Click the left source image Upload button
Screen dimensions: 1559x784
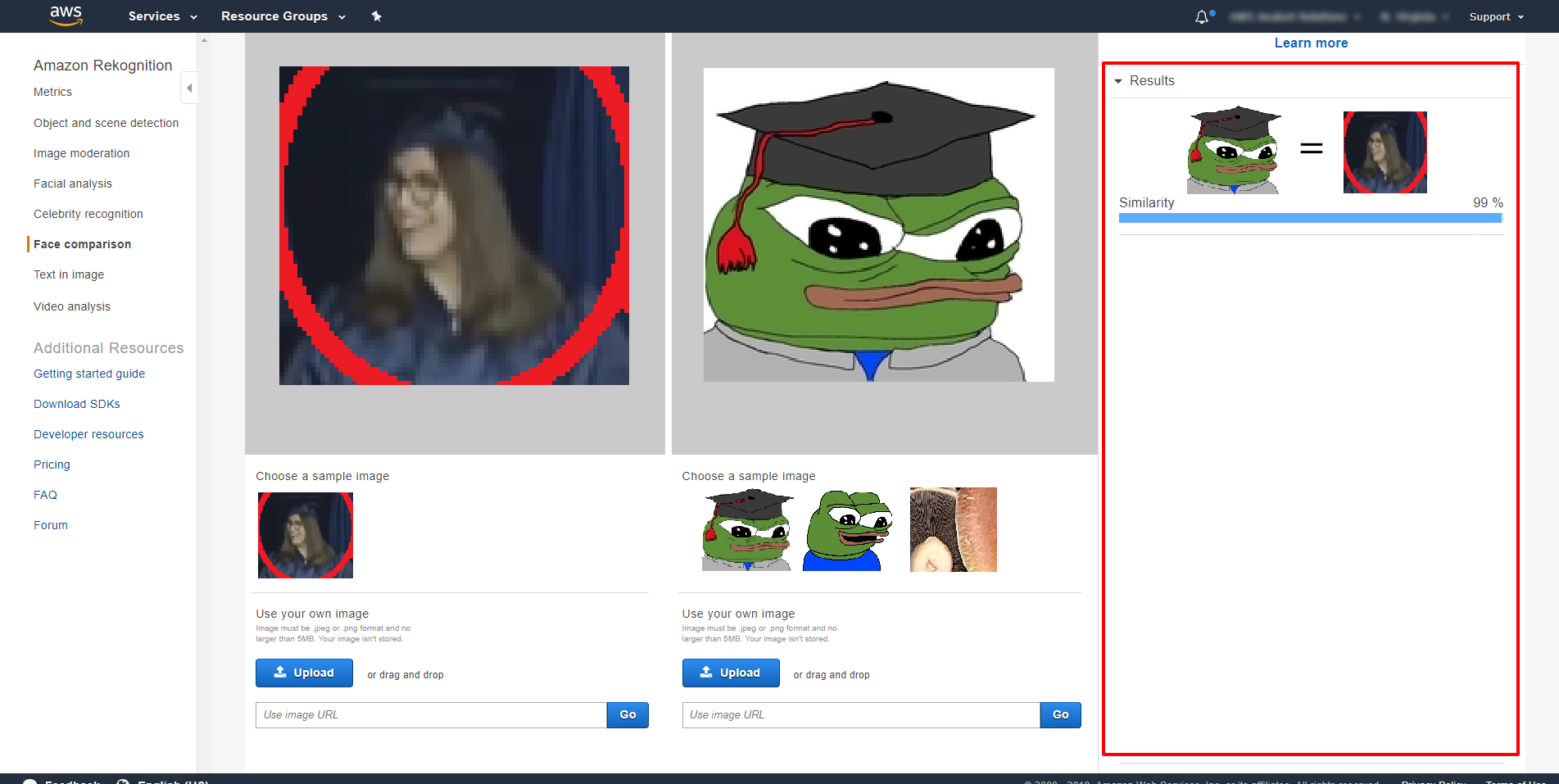(304, 673)
